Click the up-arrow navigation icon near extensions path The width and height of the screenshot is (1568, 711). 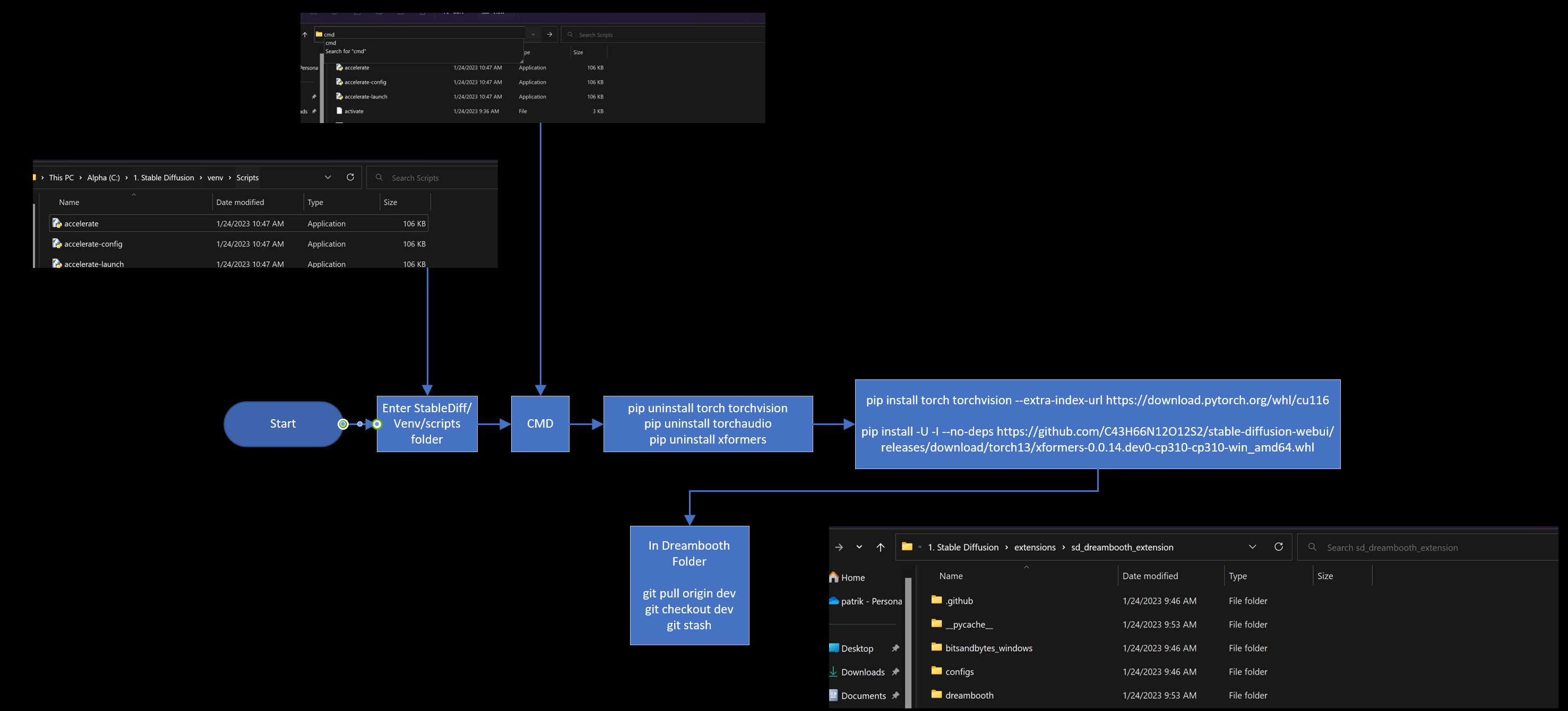point(880,548)
